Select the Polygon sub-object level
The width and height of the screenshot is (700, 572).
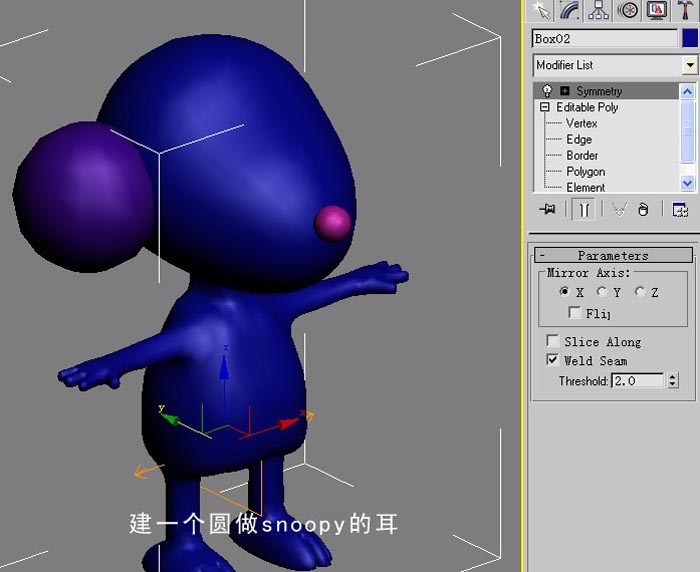tap(586, 171)
